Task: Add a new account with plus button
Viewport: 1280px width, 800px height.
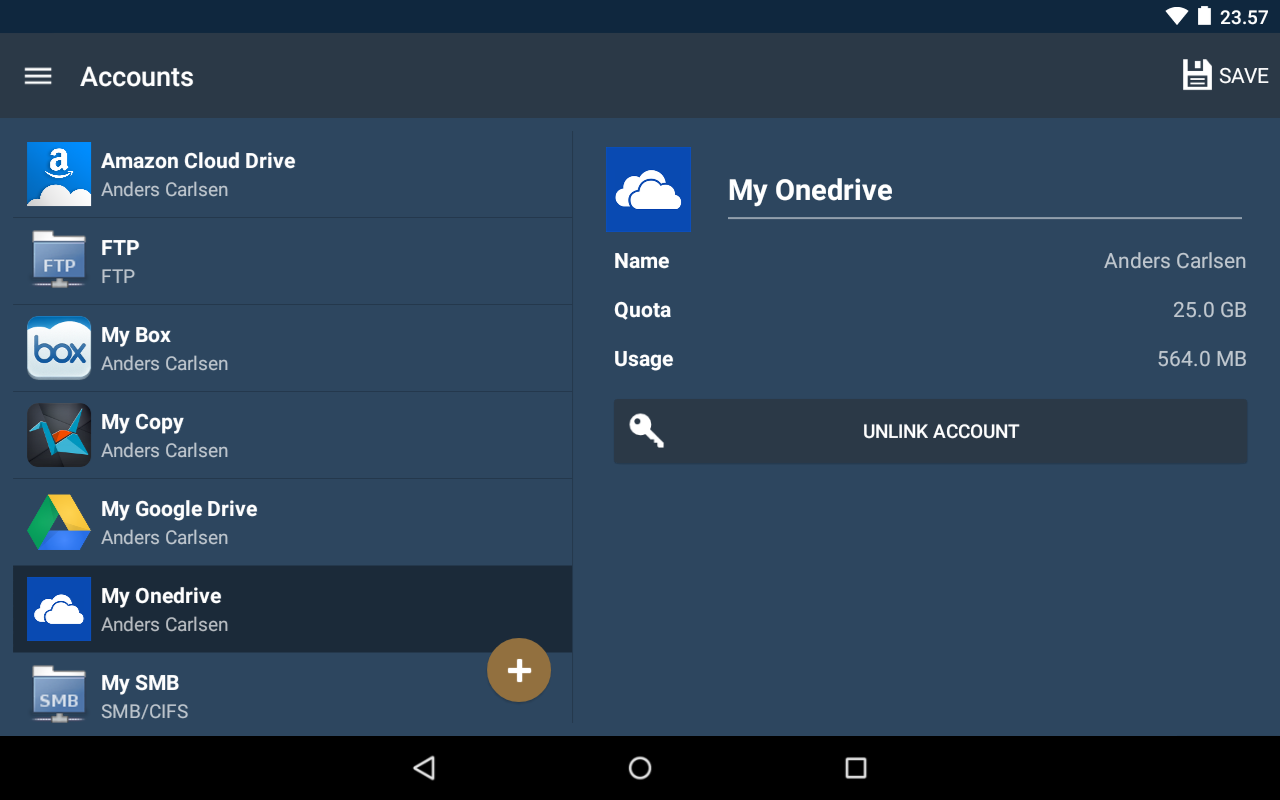Action: tap(519, 670)
